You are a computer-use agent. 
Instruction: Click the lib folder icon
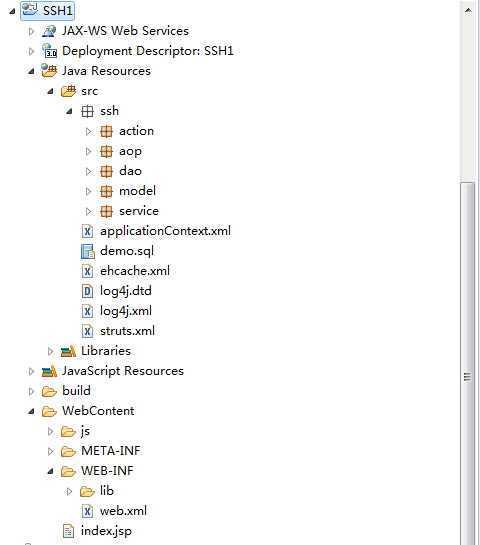point(87,491)
